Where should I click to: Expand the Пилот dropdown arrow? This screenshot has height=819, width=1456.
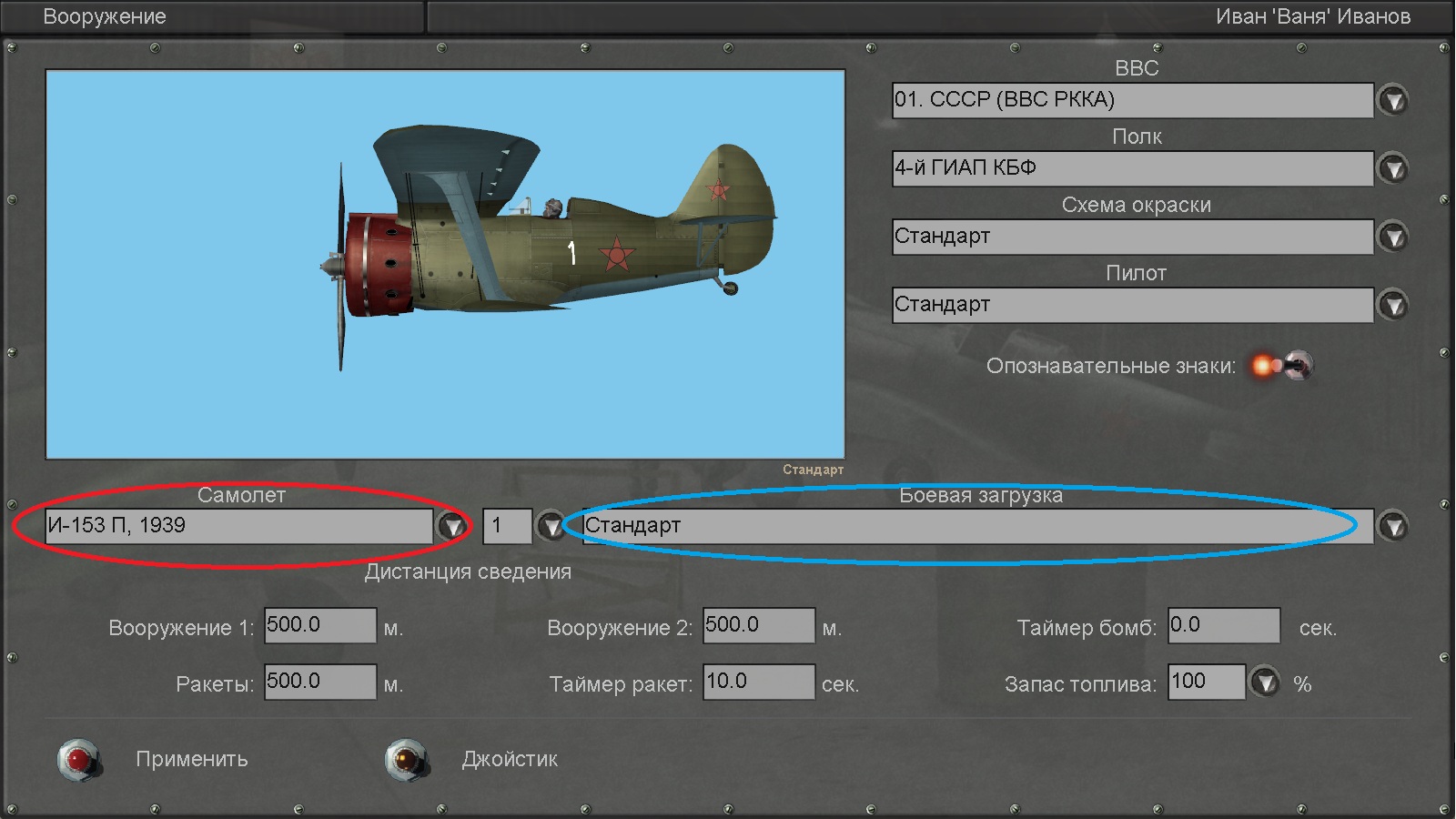click(x=1392, y=305)
